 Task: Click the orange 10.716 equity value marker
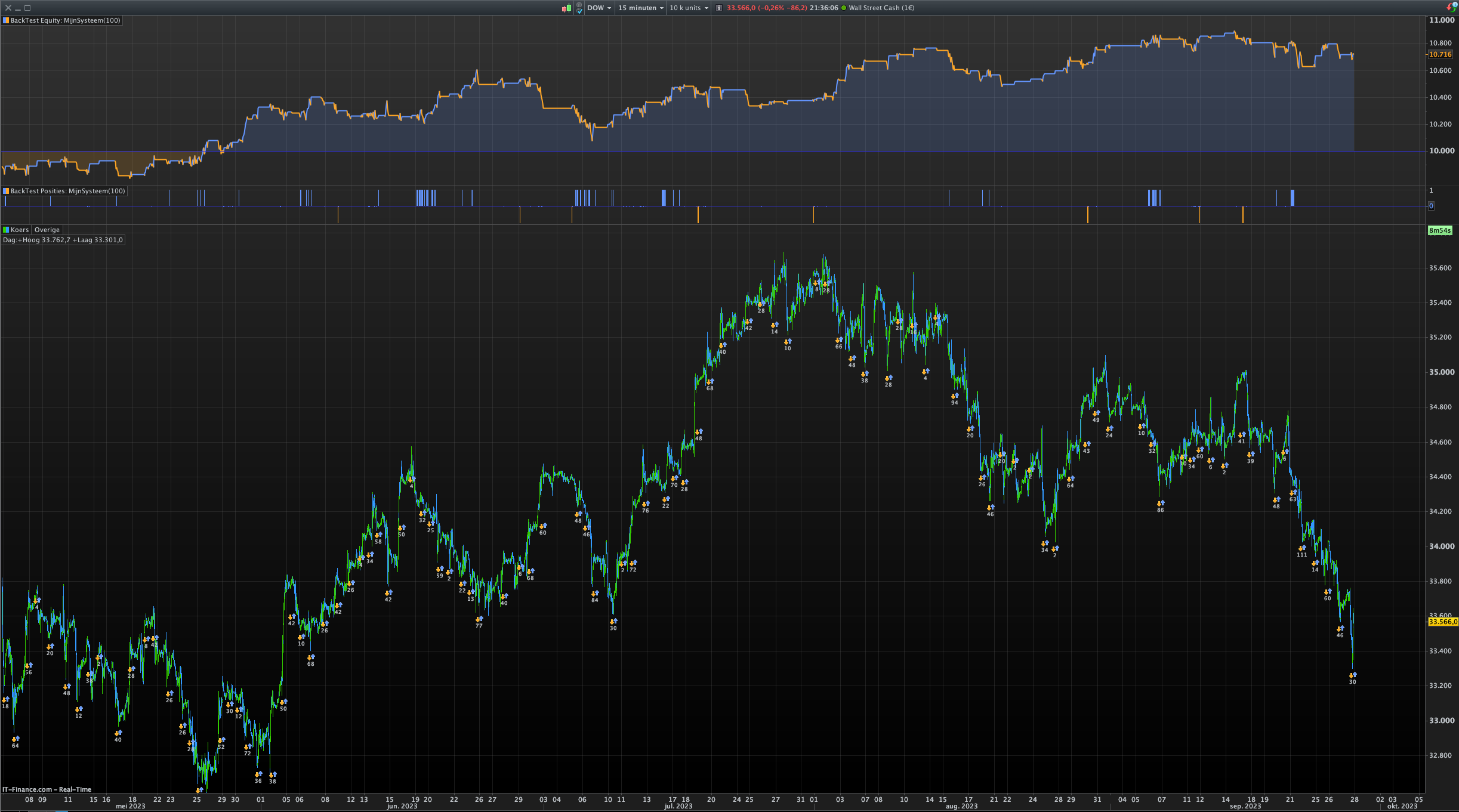click(1440, 54)
